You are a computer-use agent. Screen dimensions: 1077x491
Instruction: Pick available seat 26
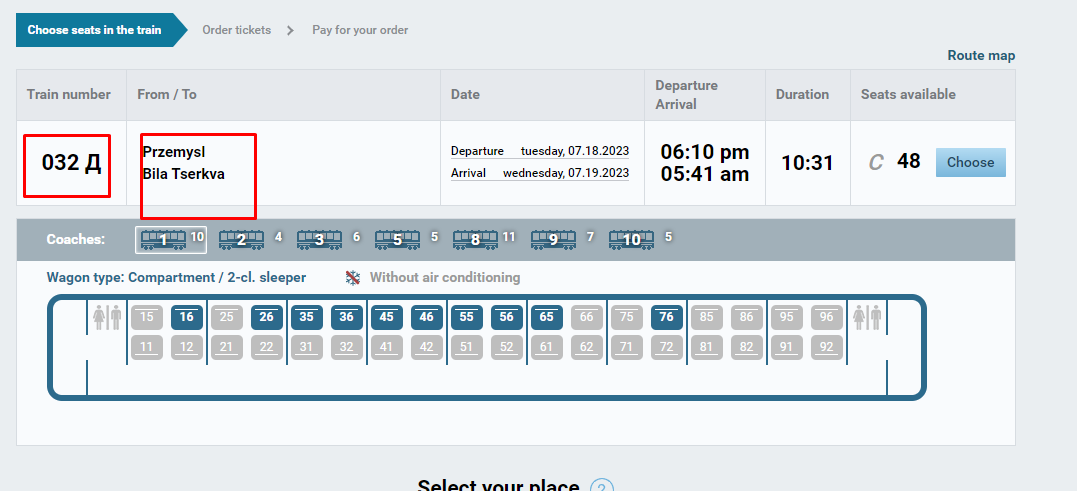267,317
